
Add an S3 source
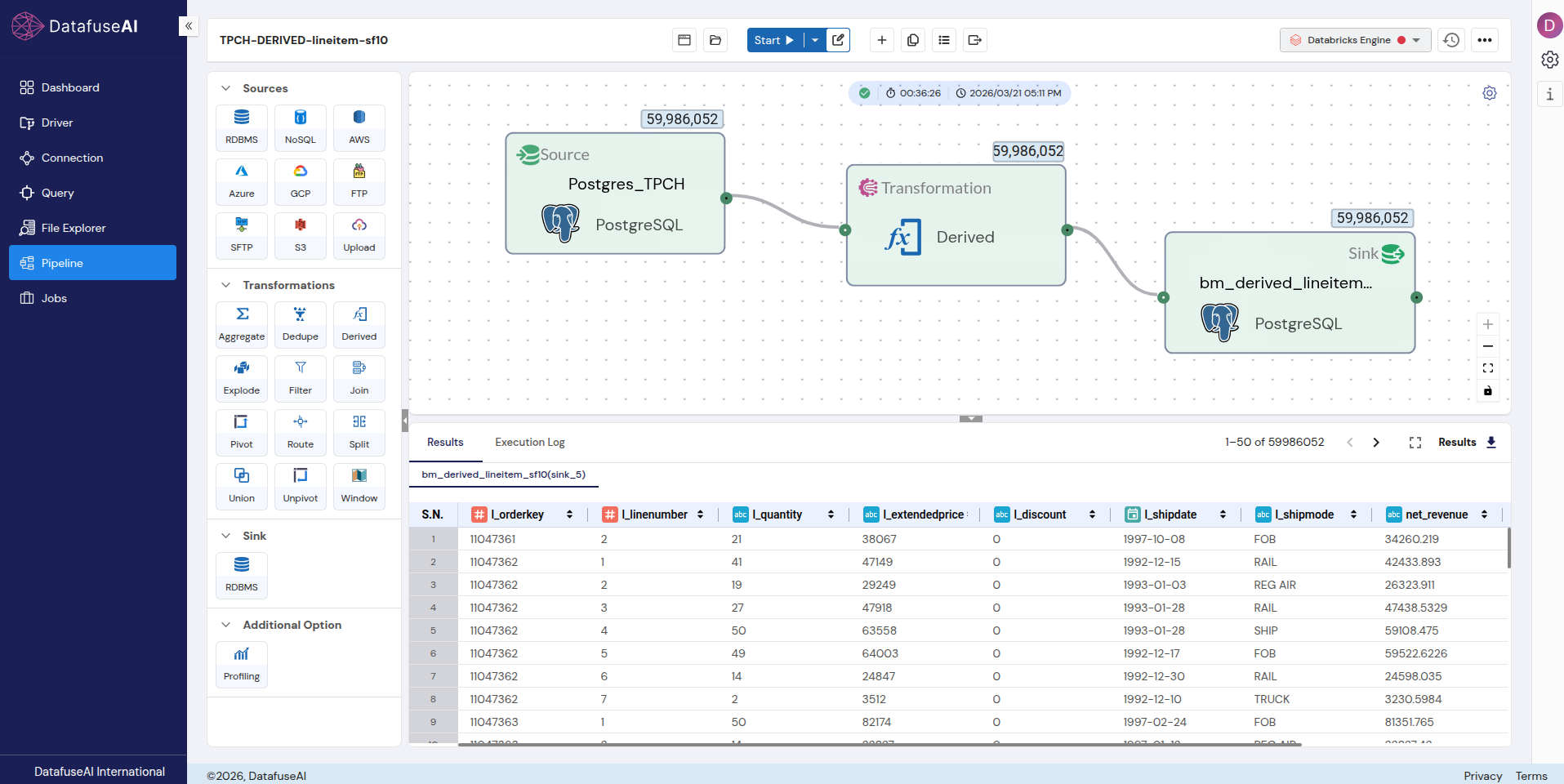[x=301, y=236]
